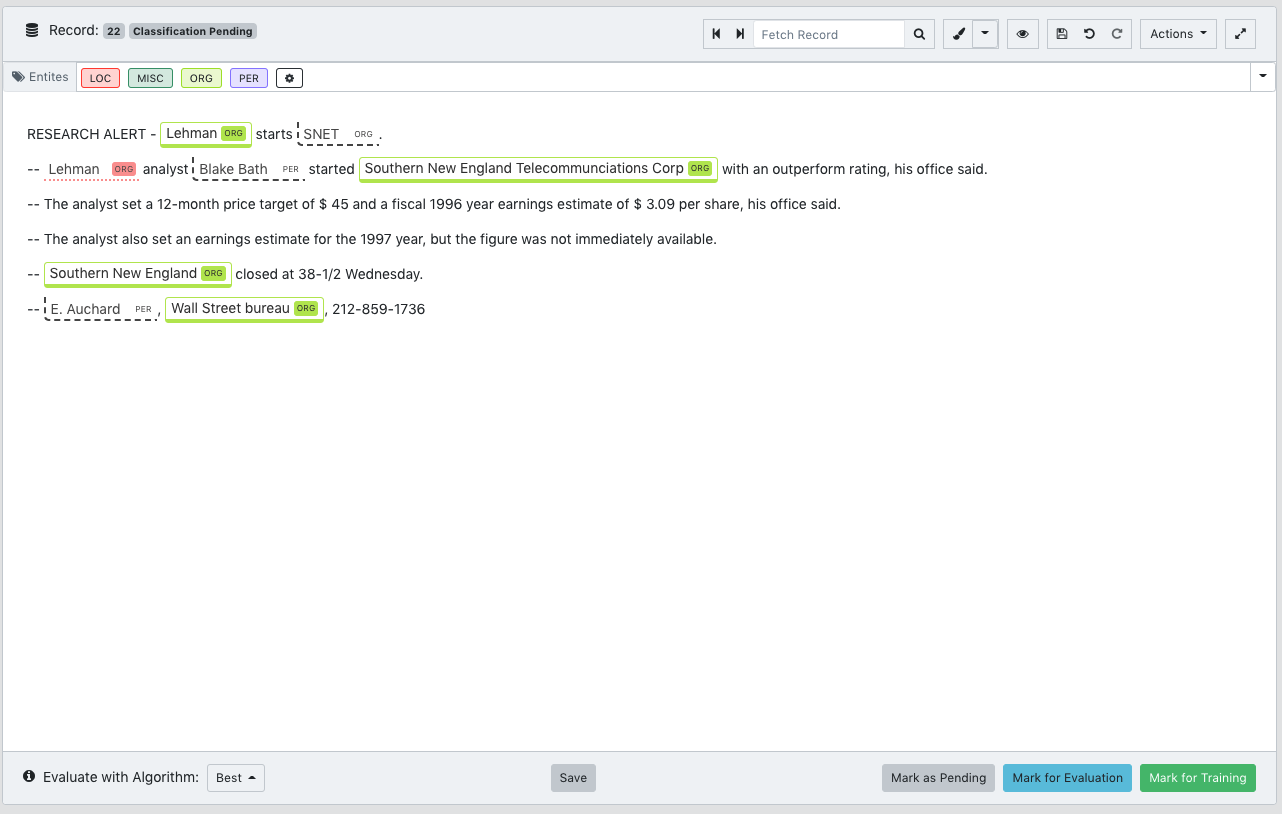Select the PER entity label
1282x814 pixels.
(x=249, y=78)
